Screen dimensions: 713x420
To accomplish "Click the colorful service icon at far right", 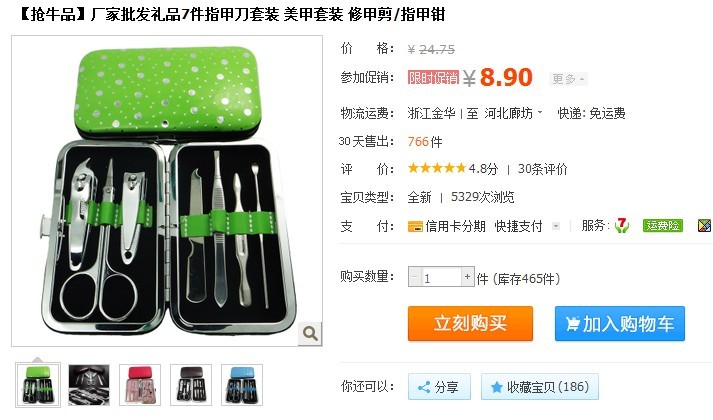I will tap(705, 225).
